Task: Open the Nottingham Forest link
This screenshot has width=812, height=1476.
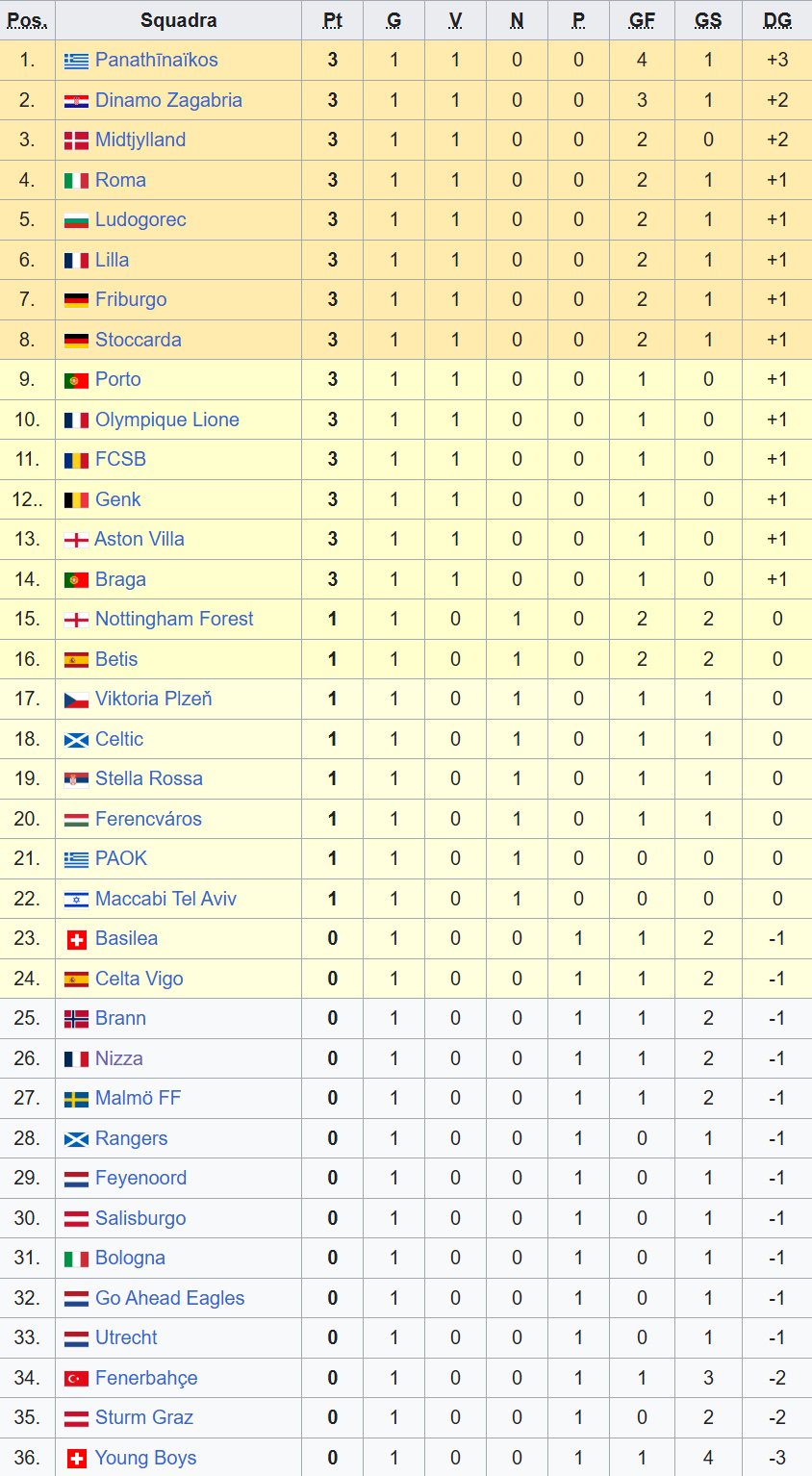Action: point(174,619)
